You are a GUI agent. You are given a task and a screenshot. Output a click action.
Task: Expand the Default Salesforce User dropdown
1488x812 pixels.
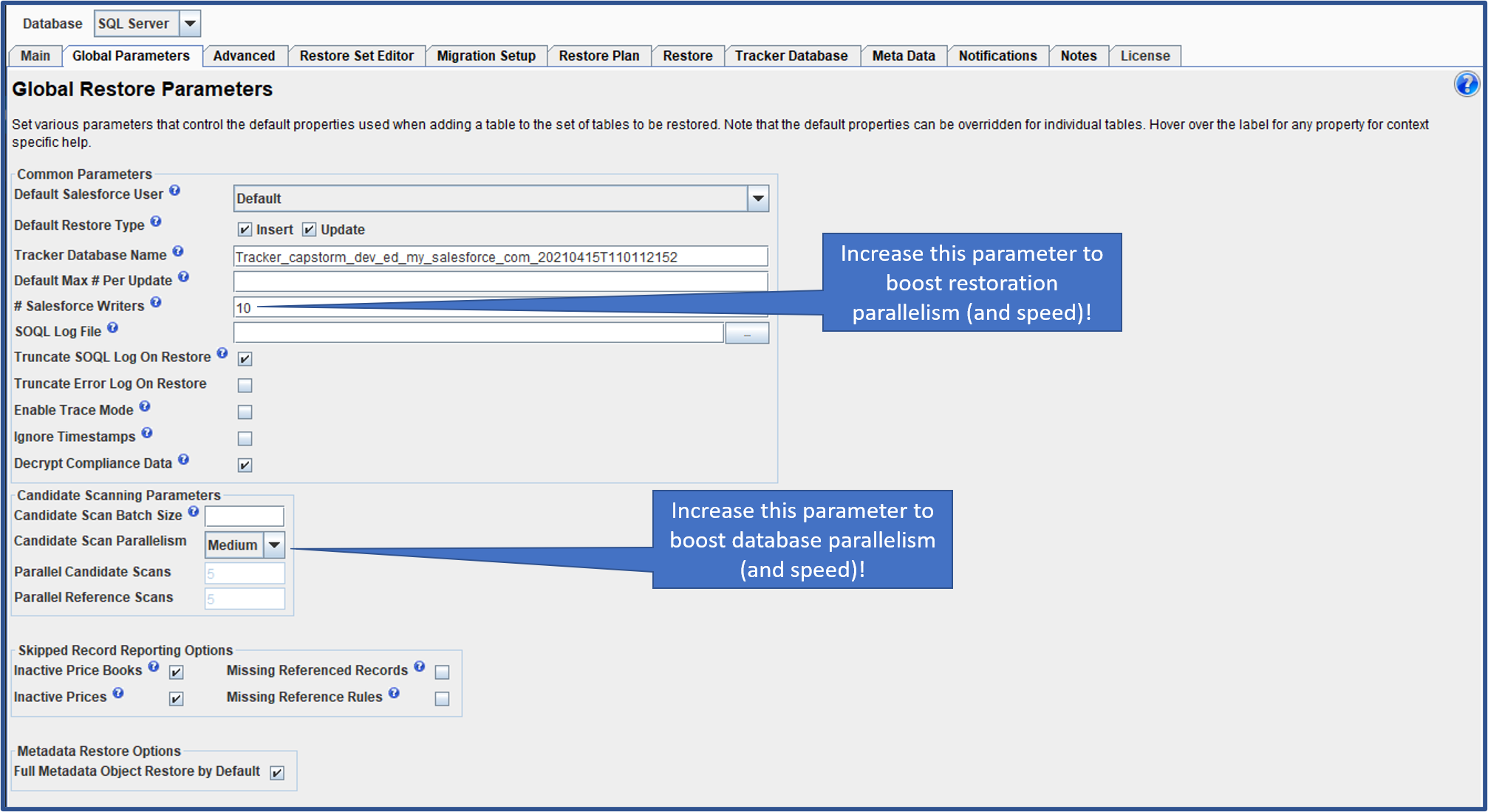pyautogui.click(x=758, y=199)
